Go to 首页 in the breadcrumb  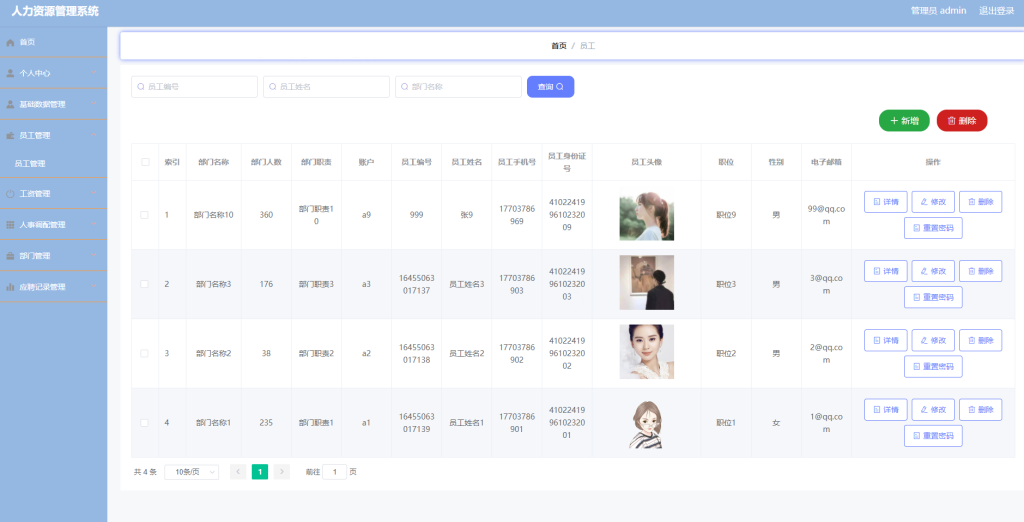pos(558,46)
